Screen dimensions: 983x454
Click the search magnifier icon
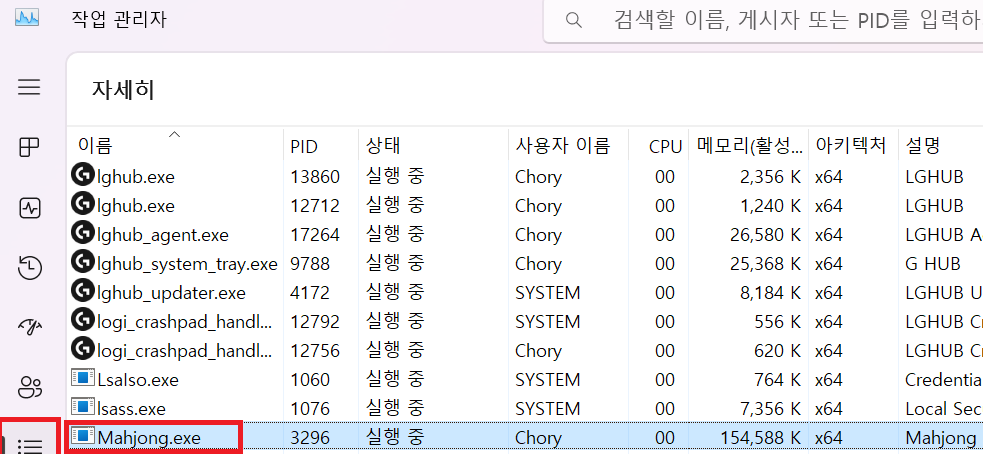pyautogui.click(x=573, y=21)
